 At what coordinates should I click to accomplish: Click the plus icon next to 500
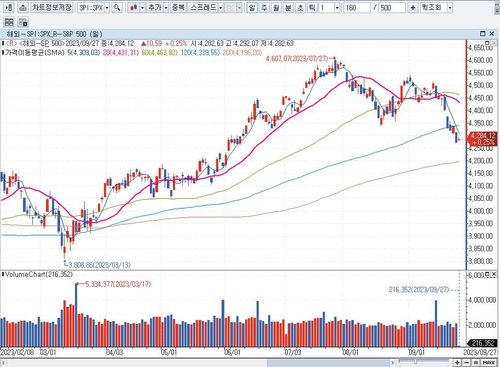pos(413,7)
